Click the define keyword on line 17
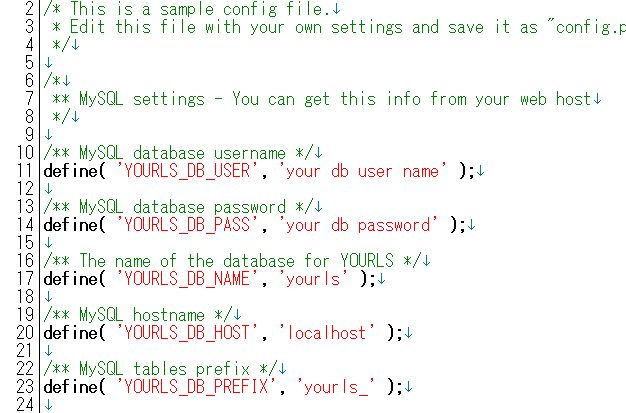 tap(70, 279)
